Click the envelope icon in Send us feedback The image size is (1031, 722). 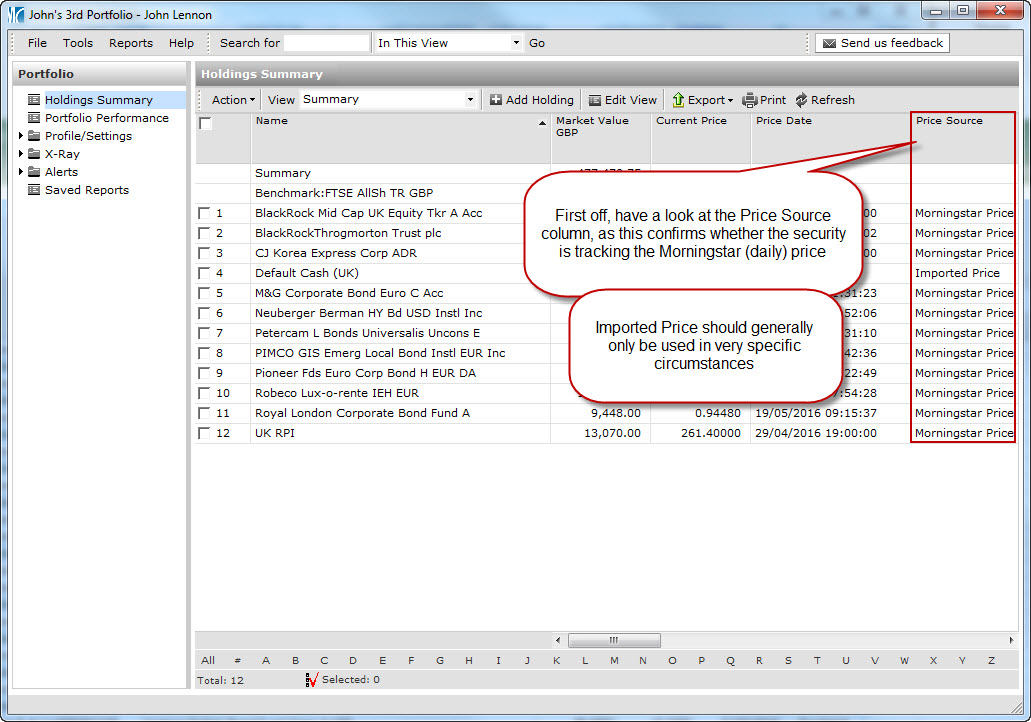coord(828,43)
